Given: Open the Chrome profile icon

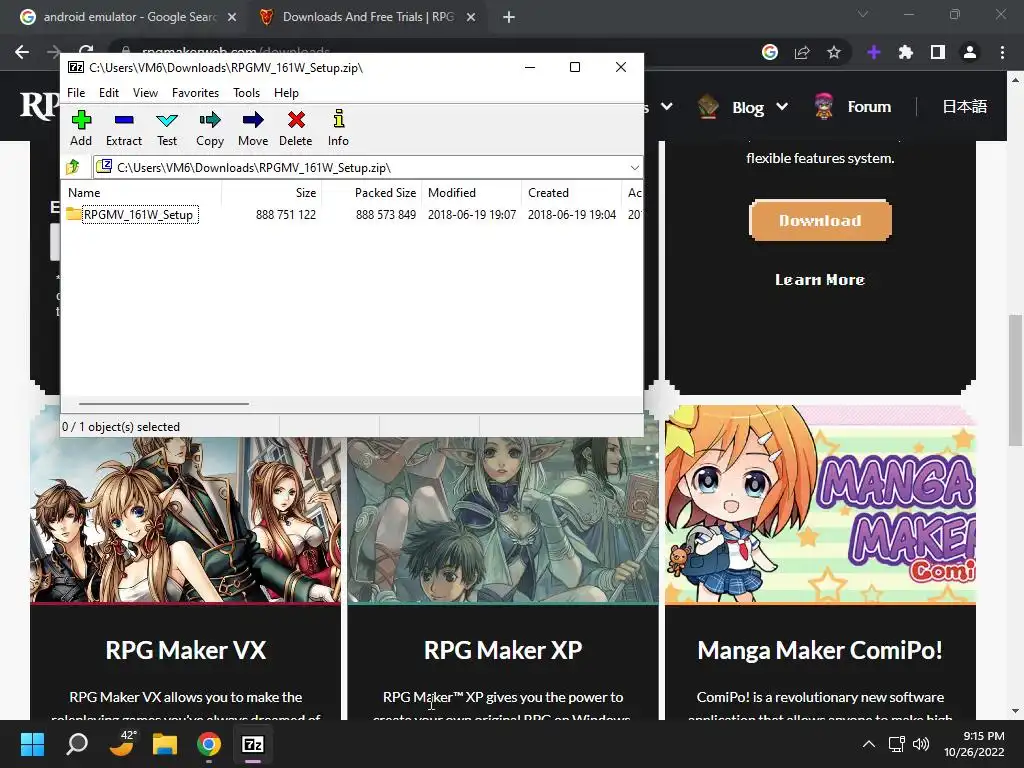Looking at the screenshot, I should coord(970,52).
